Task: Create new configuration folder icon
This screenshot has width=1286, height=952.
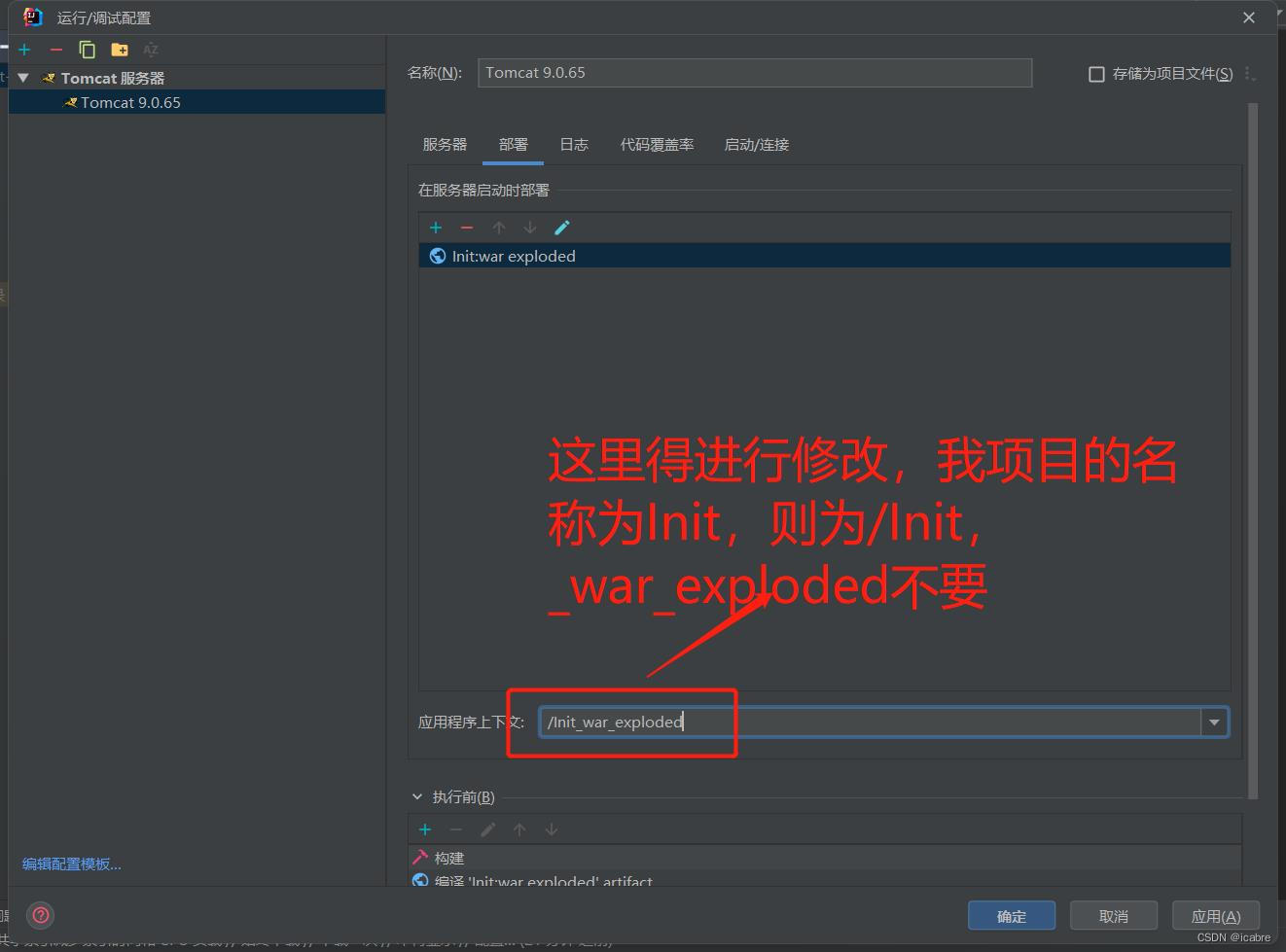Action: (x=120, y=50)
